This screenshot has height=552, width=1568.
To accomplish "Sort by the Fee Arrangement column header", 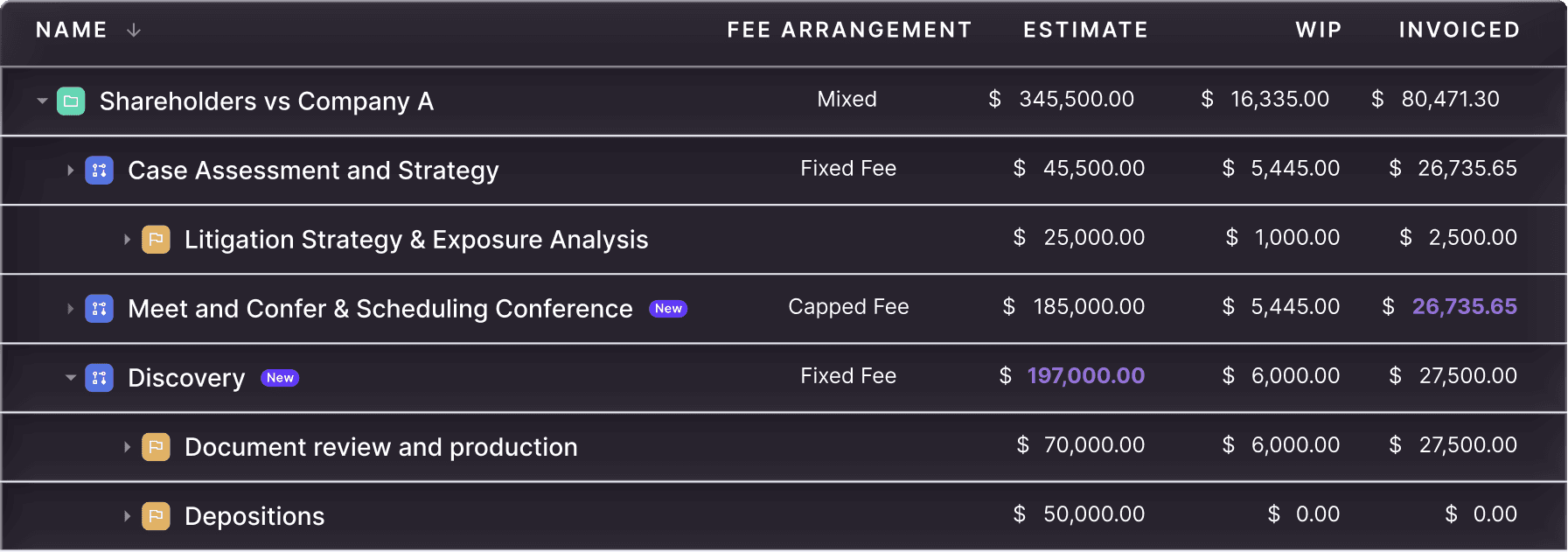I will [x=848, y=31].
